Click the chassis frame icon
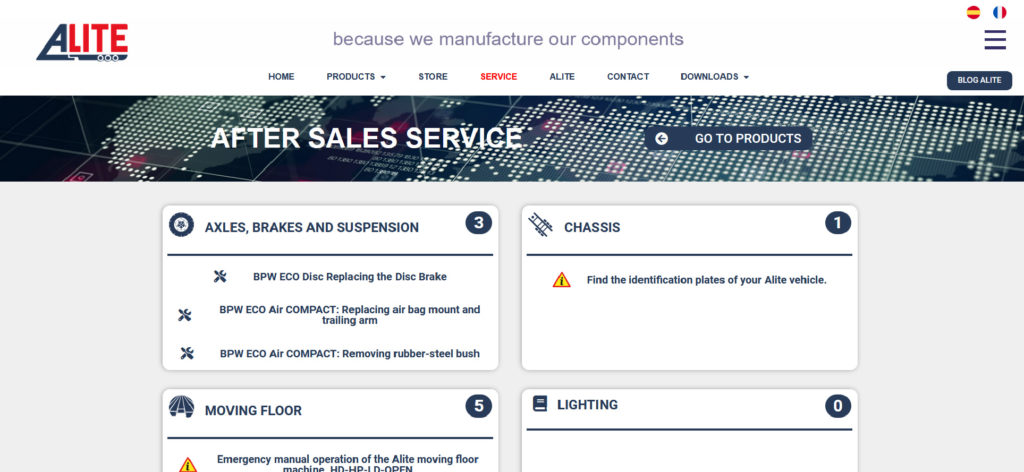Image resolution: width=1024 pixels, height=472 pixels. 540,225
